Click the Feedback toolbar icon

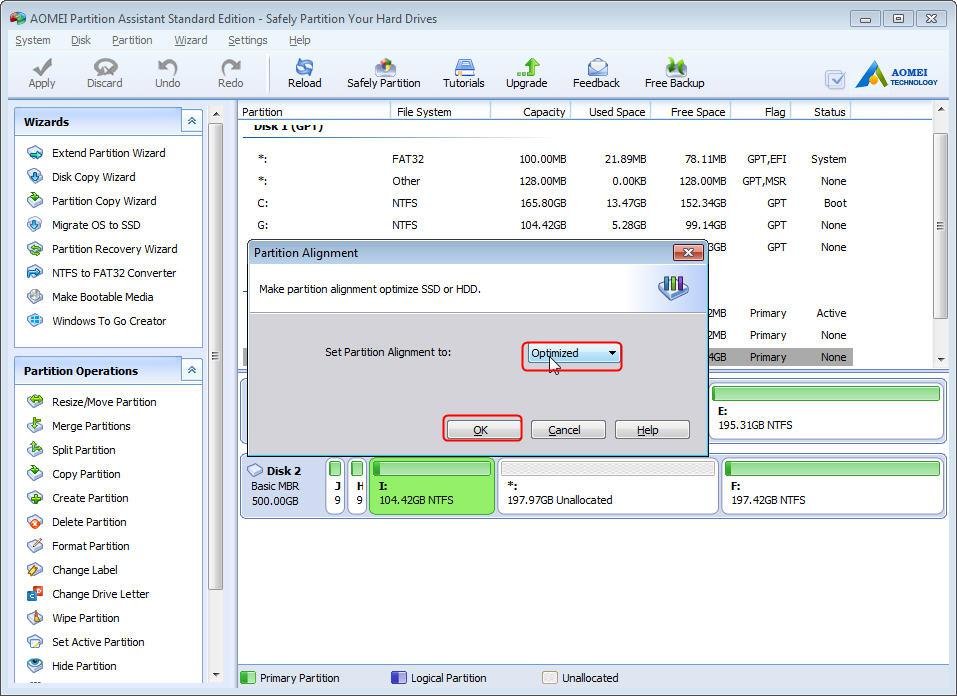point(596,72)
